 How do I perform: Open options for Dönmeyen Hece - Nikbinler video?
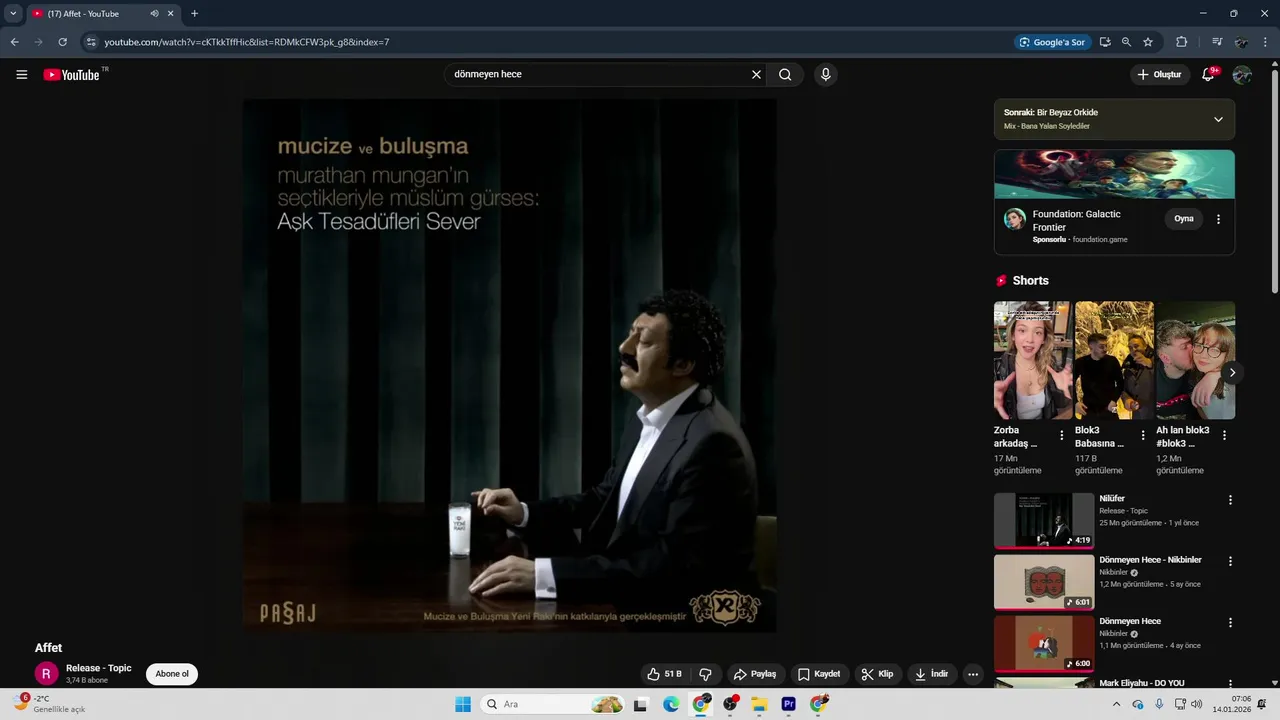1230,562
